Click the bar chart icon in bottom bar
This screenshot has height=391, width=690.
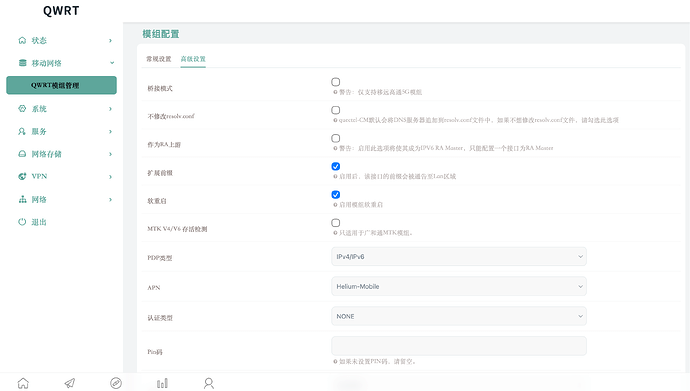(x=162, y=383)
